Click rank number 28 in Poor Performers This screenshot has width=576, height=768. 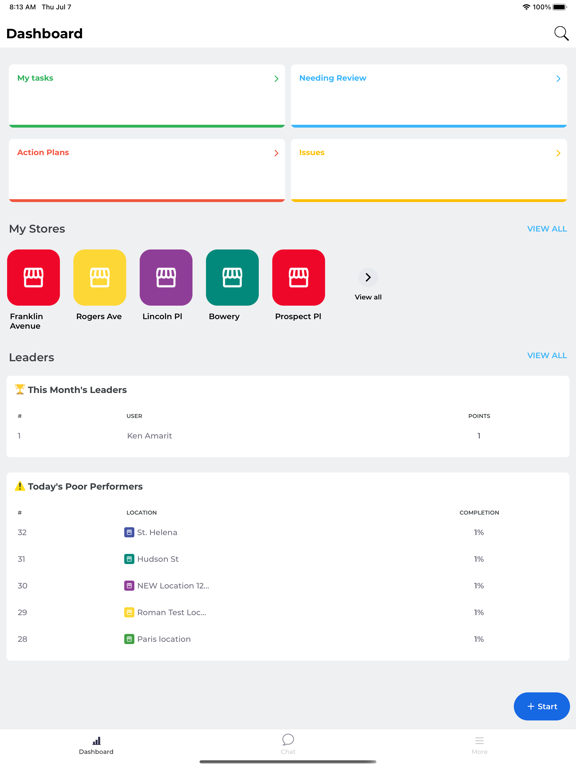click(22, 639)
